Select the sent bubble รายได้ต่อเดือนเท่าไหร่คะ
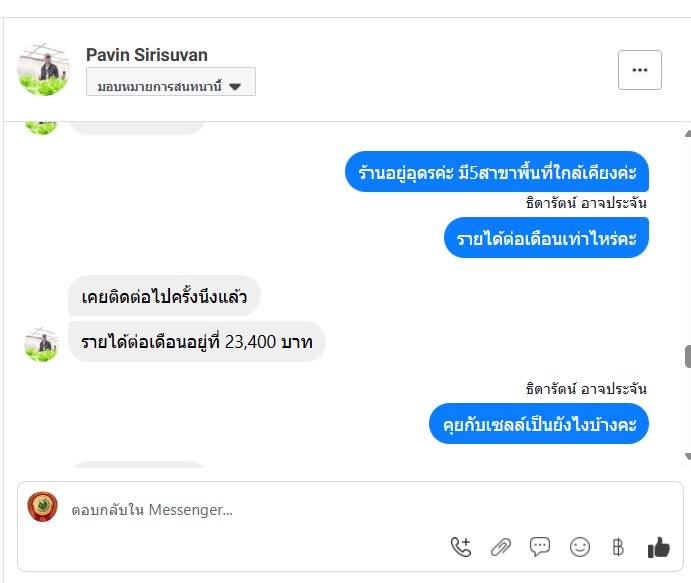This screenshot has height=583, width=691. click(546, 238)
